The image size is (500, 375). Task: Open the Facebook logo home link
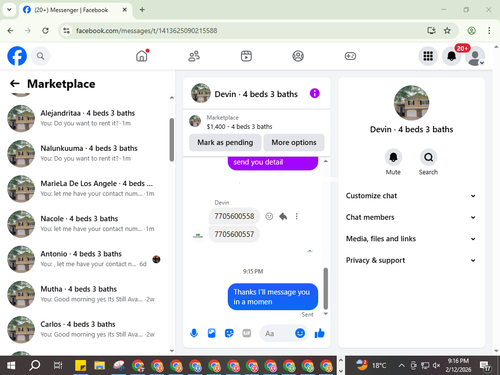17,56
